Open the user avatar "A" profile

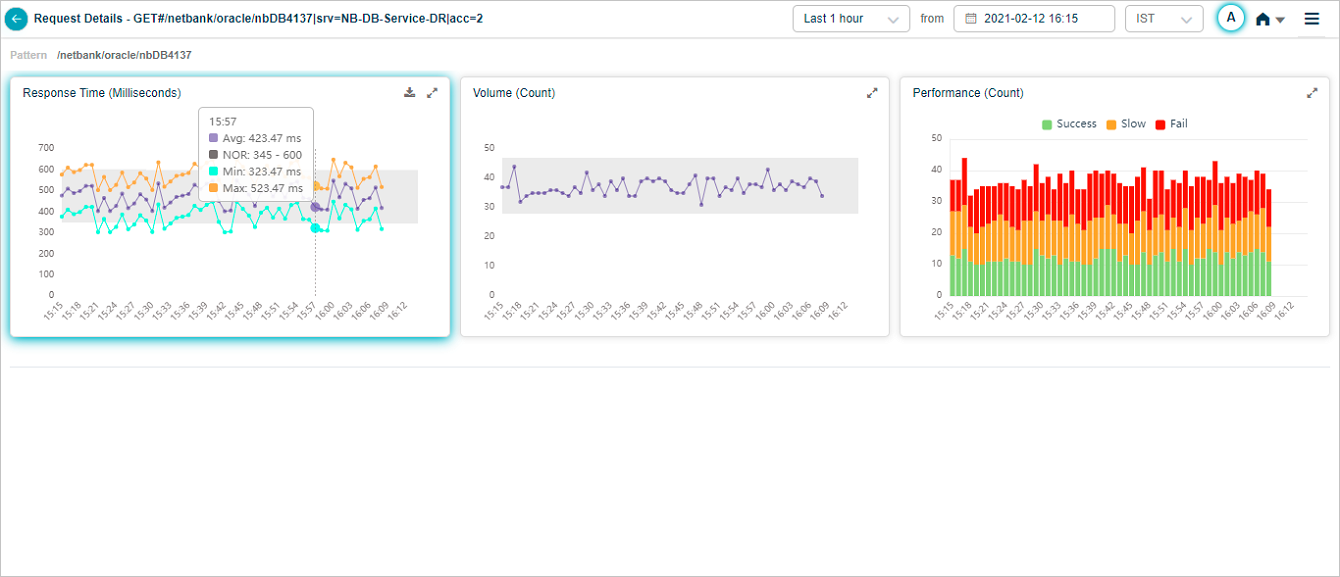pyautogui.click(x=1231, y=18)
